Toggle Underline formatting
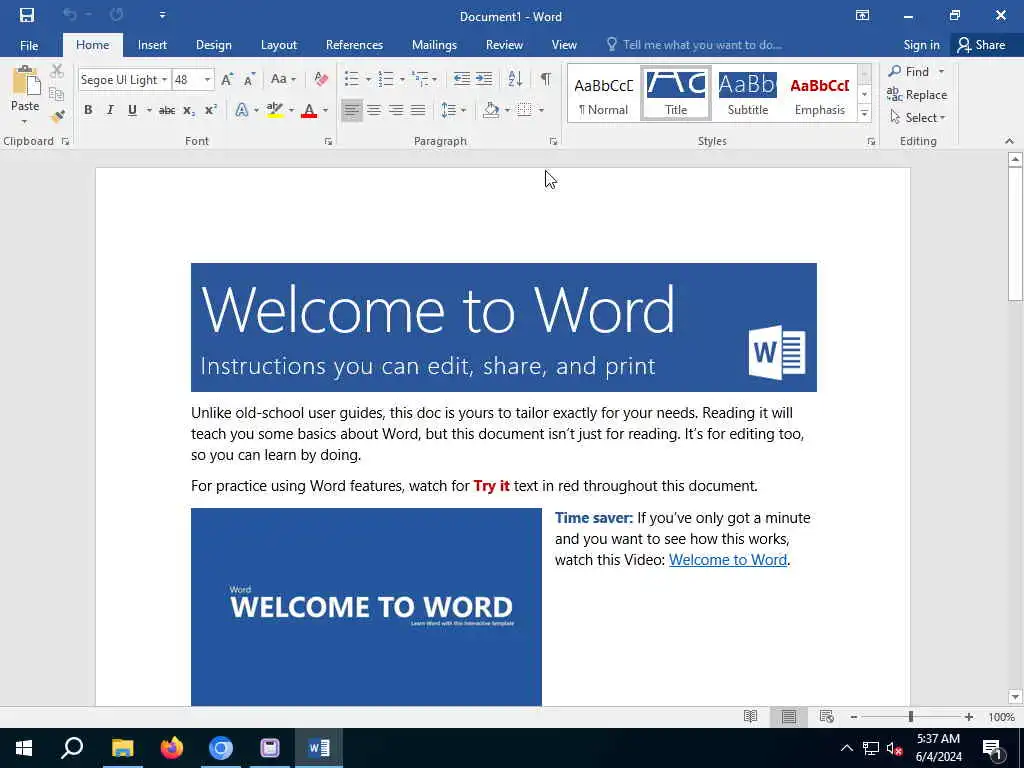The image size is (1024, 768). pos(132,110)
